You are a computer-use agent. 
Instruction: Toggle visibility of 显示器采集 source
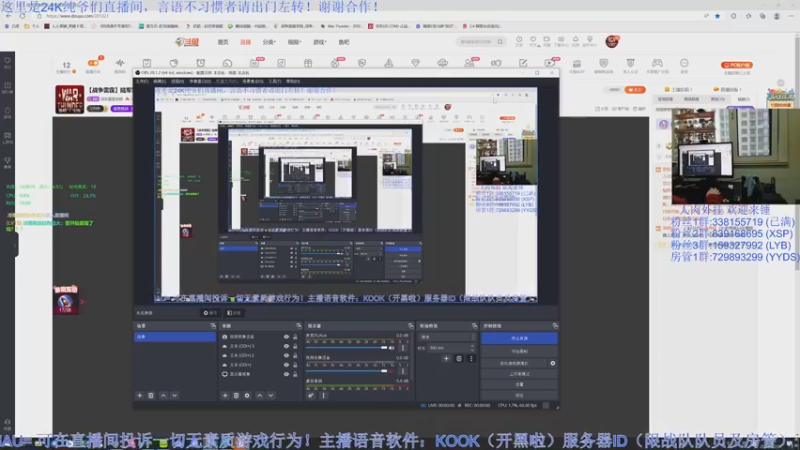click(x=286, y=374)
